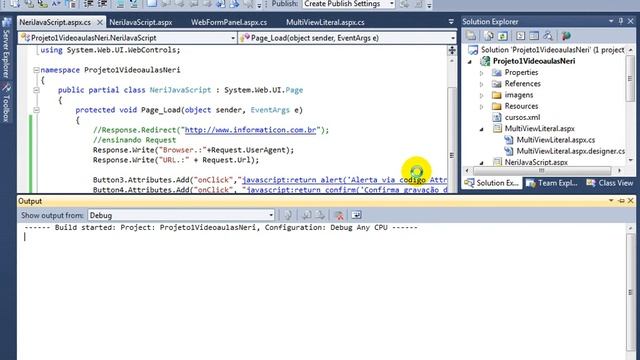This screenshot has width=640, height=360.
Task: Switch to NeriJavaScript.aspx tab
Action: [x=141, y=22]
